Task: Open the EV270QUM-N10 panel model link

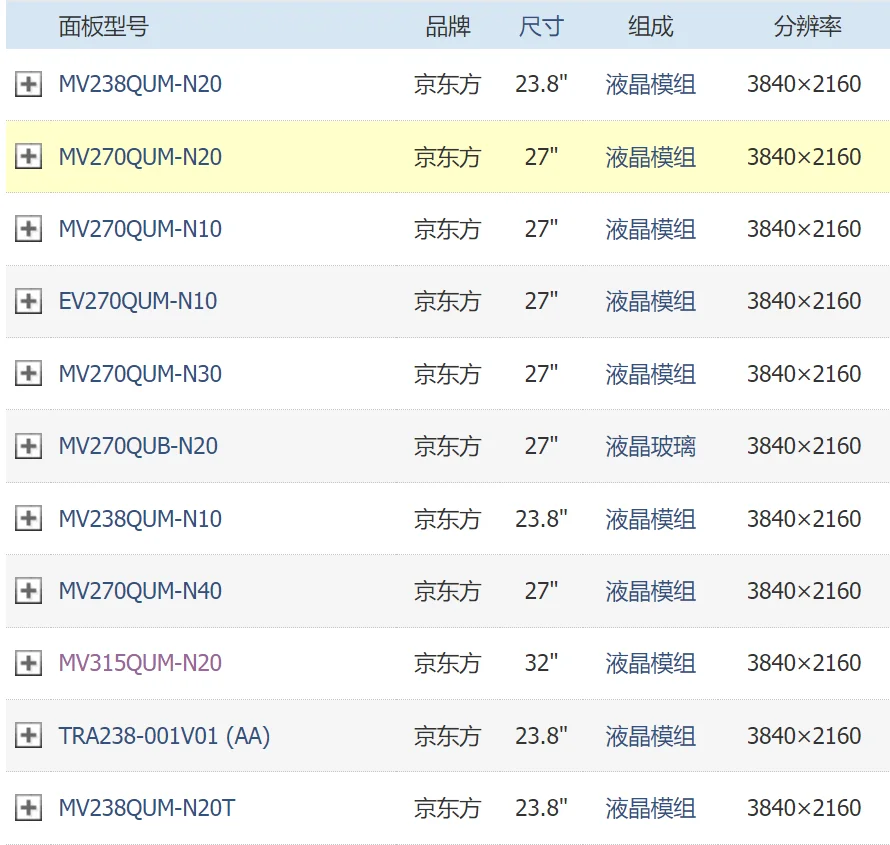Action: coord(138,301)
